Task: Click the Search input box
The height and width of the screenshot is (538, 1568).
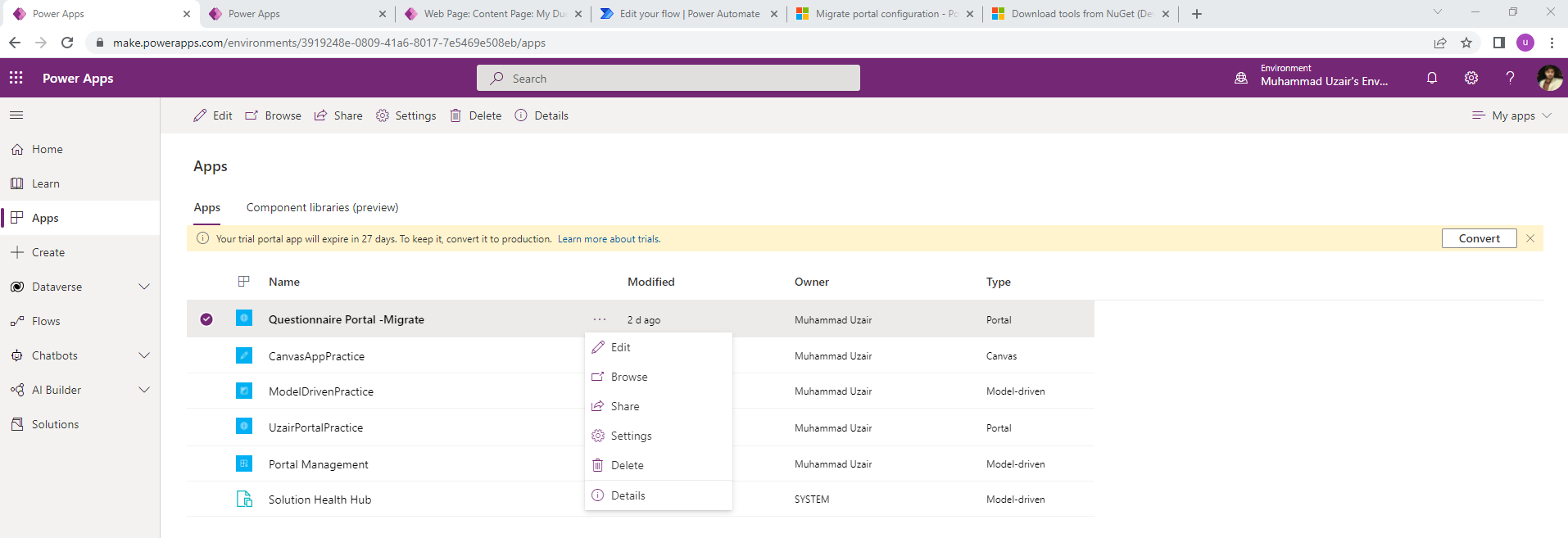Action: point(668,79)
